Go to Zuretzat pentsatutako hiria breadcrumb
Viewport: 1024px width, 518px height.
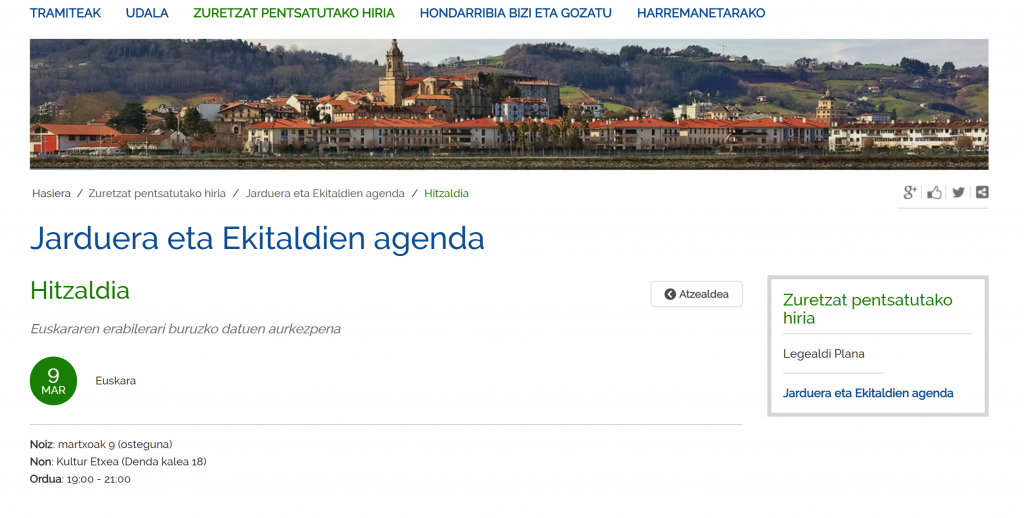point(157,193)
